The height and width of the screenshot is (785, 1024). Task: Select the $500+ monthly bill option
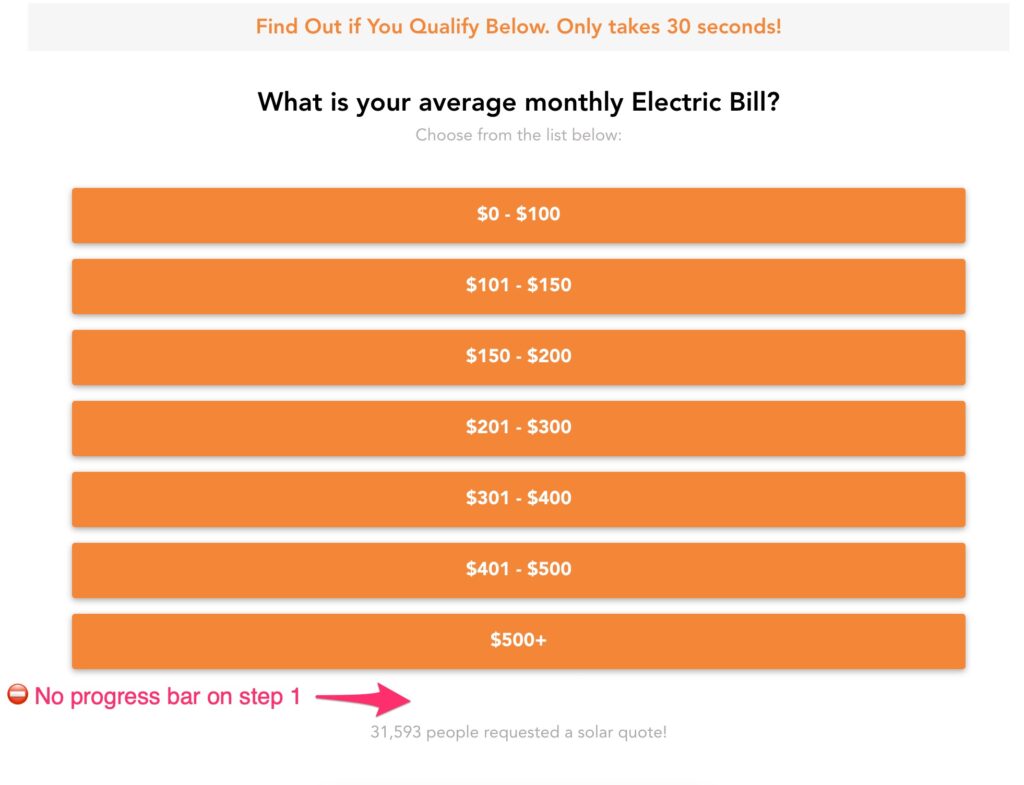pyautogui.click(x=517, y=640)
